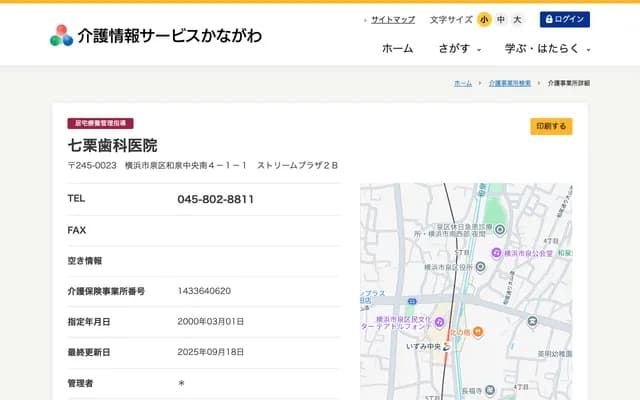Open 介護事業所検索 breadcrumb link
The width and height of the screenshot is (640, 400).
510,83
